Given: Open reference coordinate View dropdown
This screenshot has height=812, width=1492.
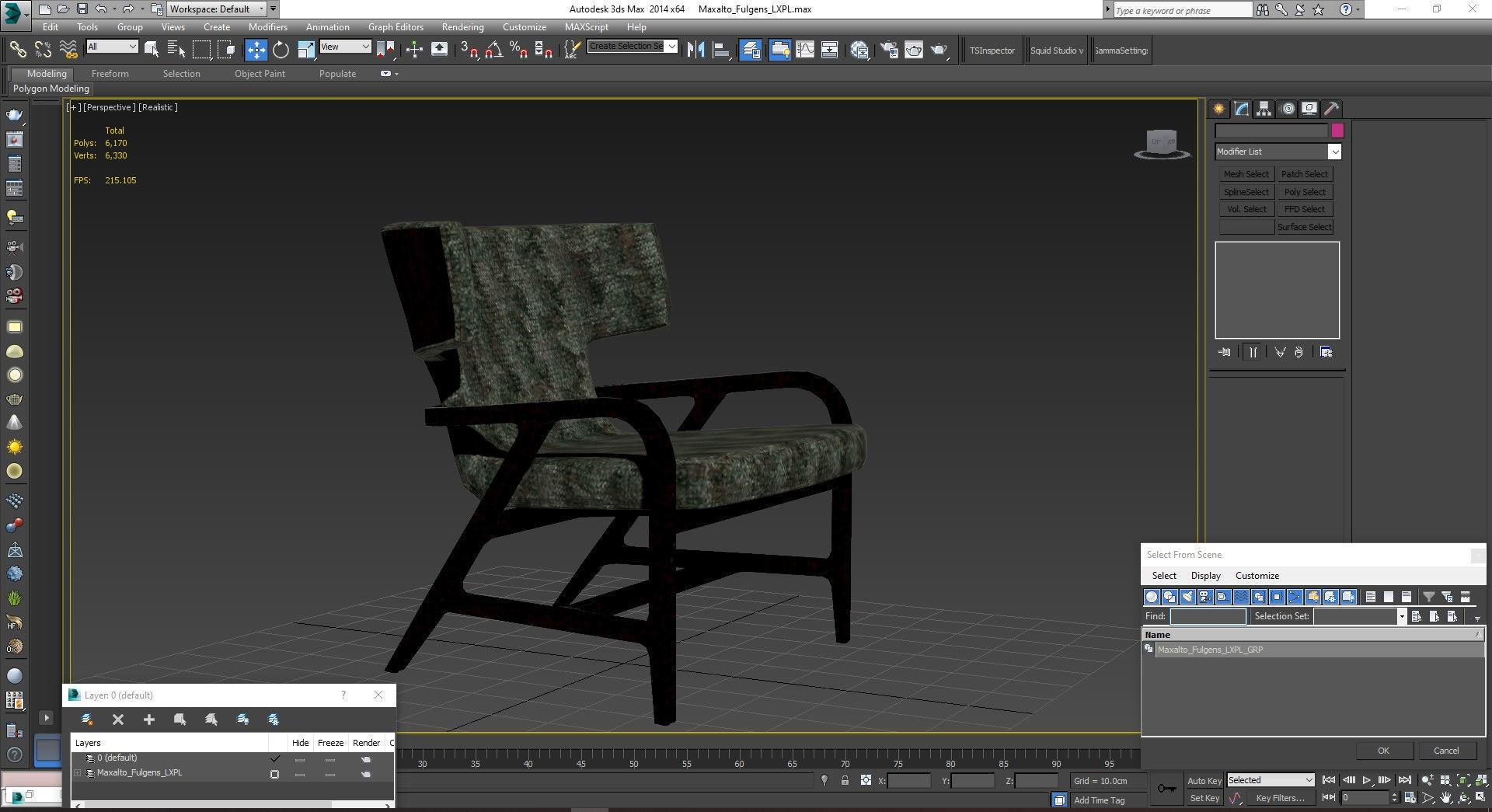Looking at the screenshot, I should click(x=345, y=47).
